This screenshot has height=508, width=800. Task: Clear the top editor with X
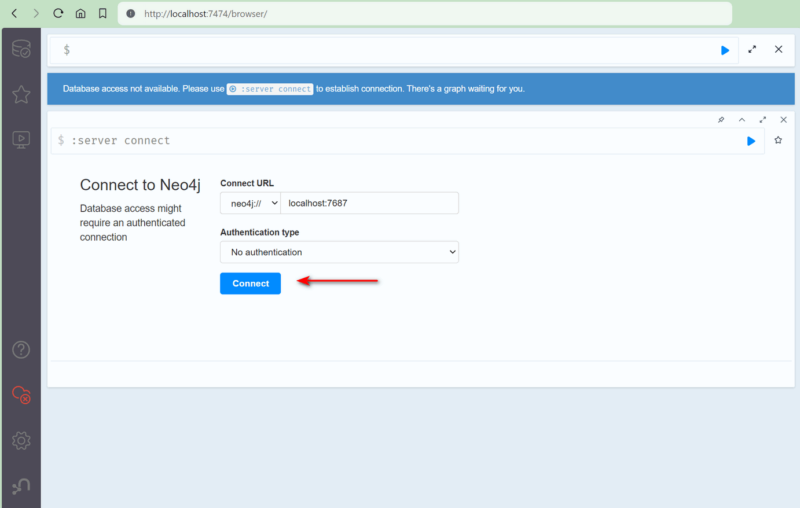pos(778,49)
